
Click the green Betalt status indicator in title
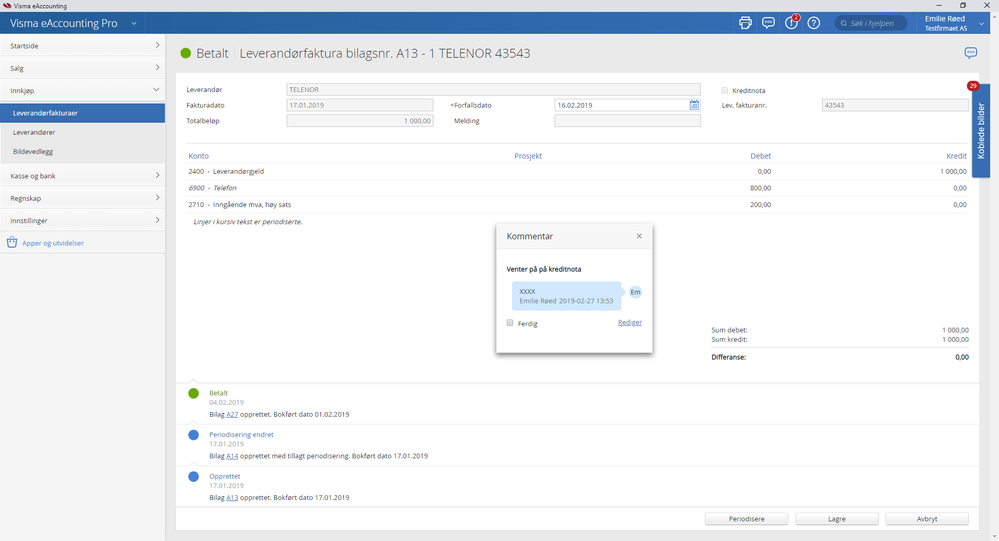pos(185,53)
